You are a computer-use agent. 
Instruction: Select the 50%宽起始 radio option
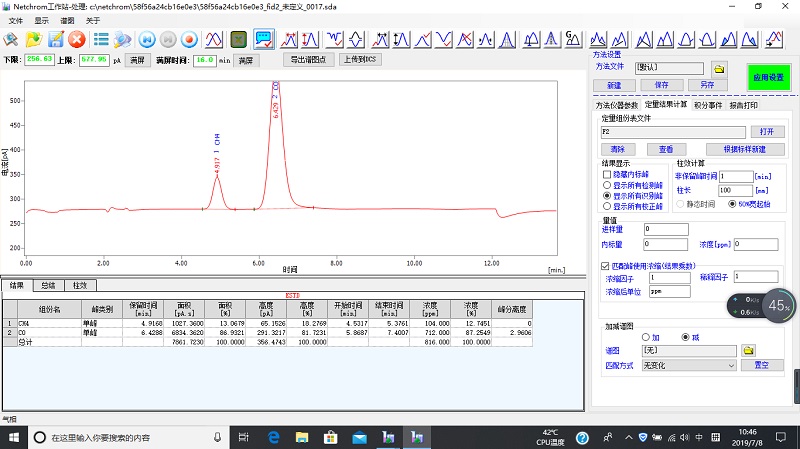click(732, 204)
